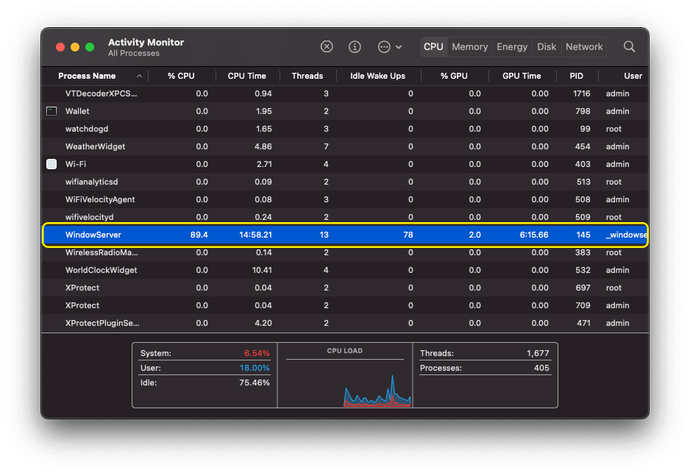Sort by Idle Wake Ups column

click(x=378, y=76)
